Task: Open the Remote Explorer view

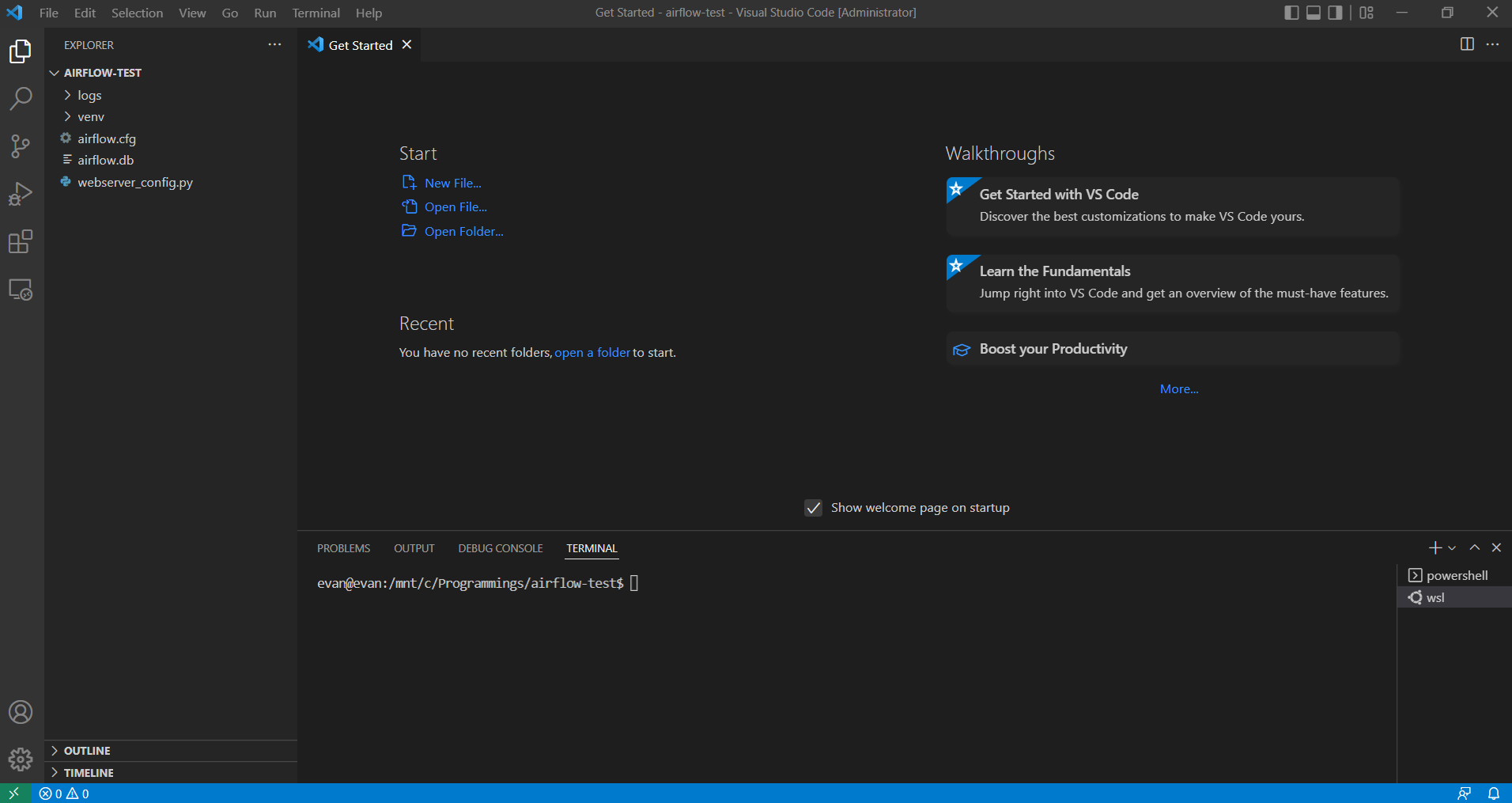Action: point(21,290)
